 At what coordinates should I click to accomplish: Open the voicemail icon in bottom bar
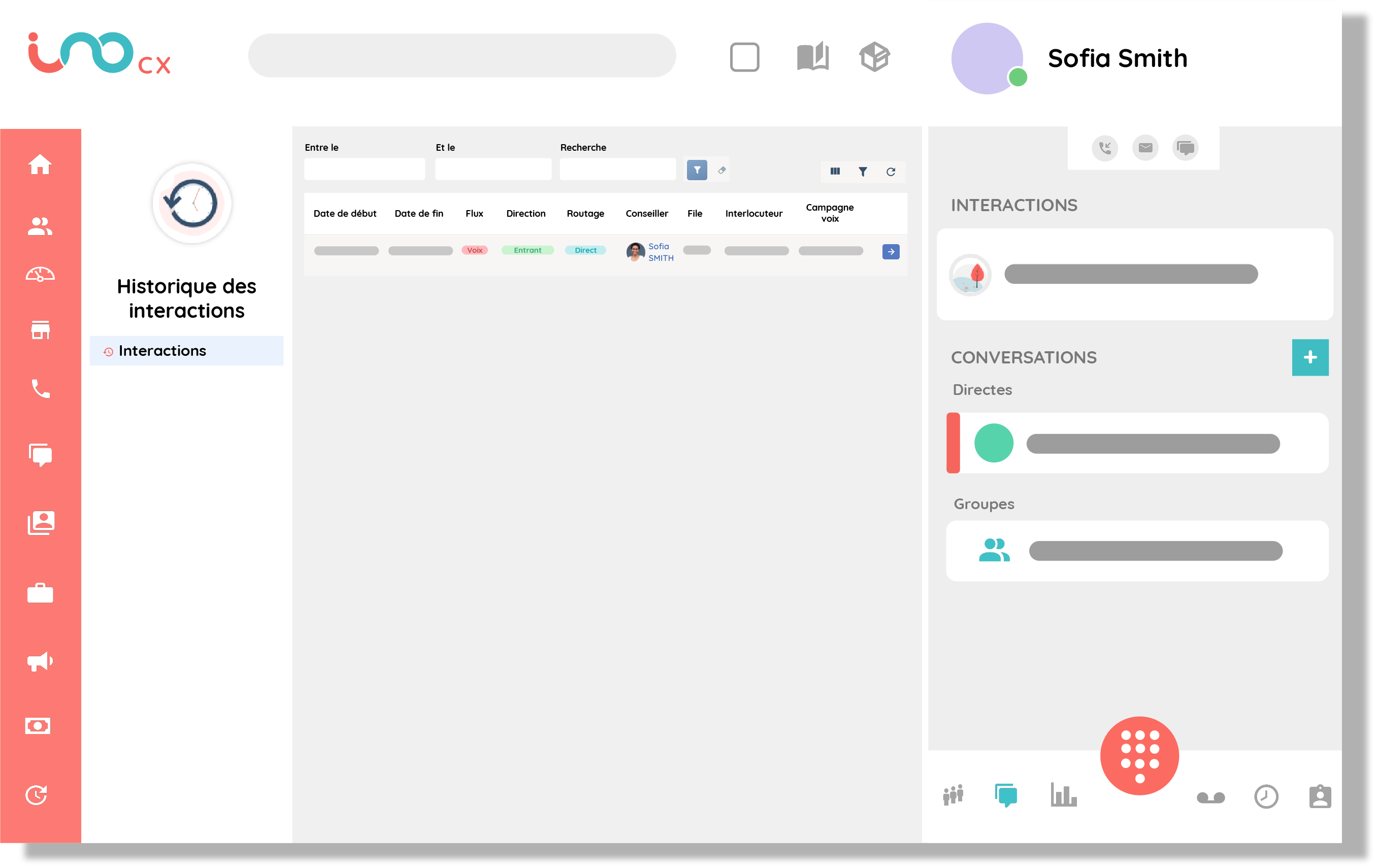(x=1210, y=797)
